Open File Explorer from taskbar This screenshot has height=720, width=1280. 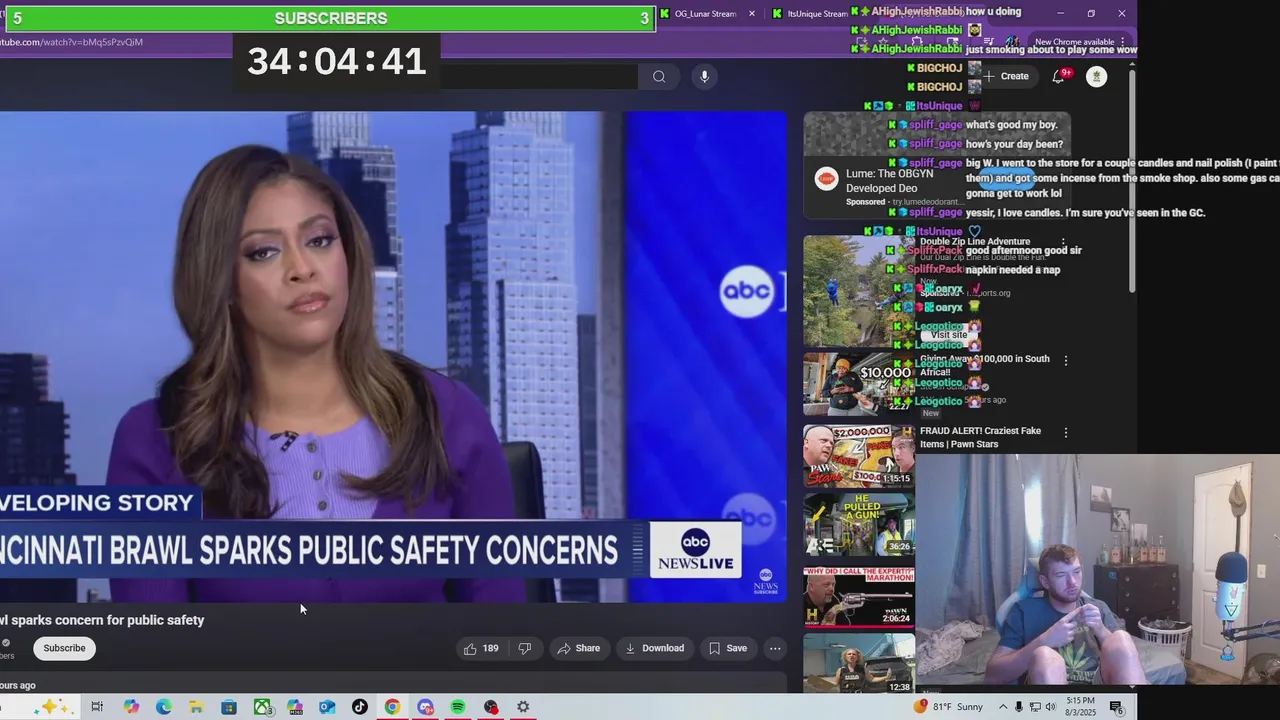click(196, 707)
